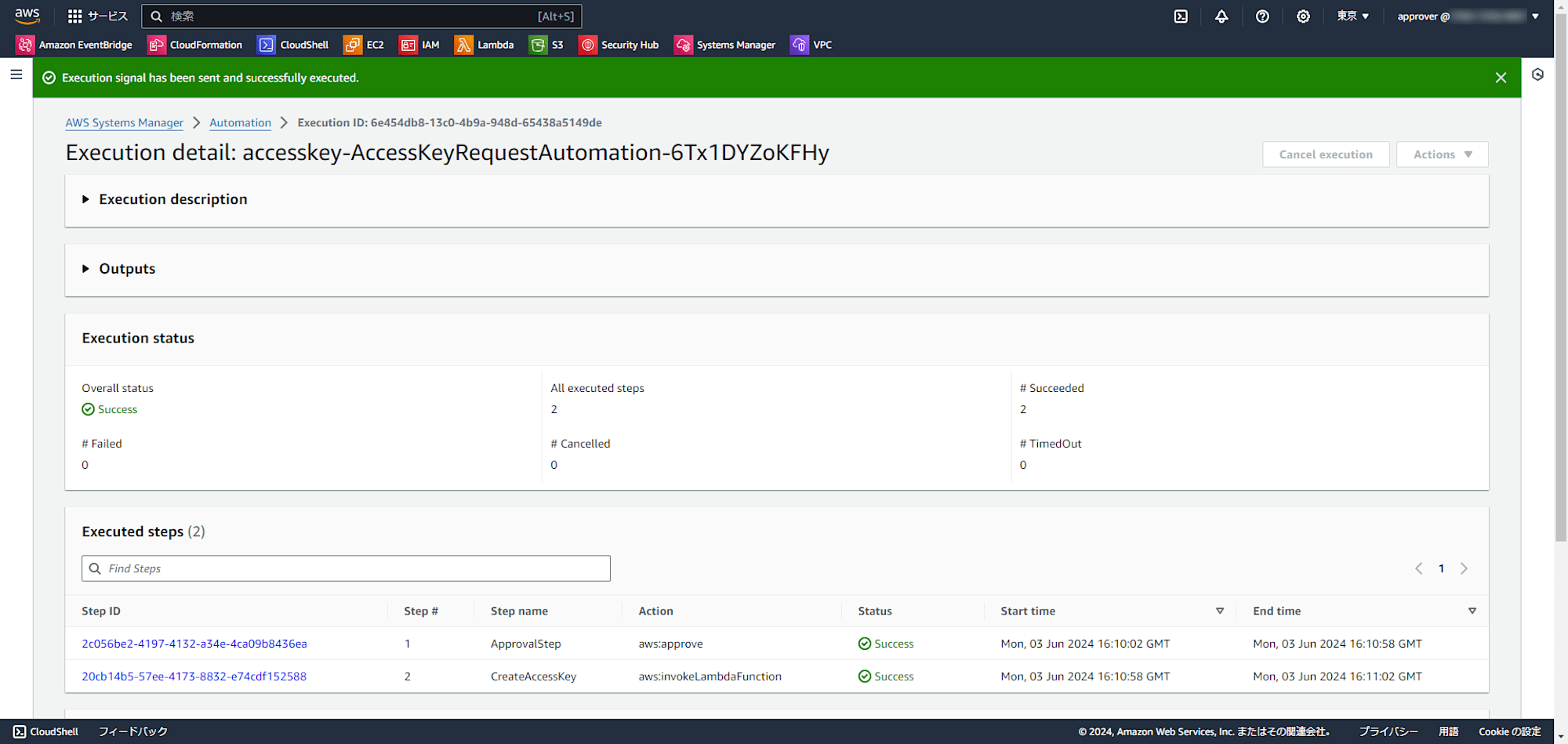
Task: Click the Status column header
Action: pos(875,611)
